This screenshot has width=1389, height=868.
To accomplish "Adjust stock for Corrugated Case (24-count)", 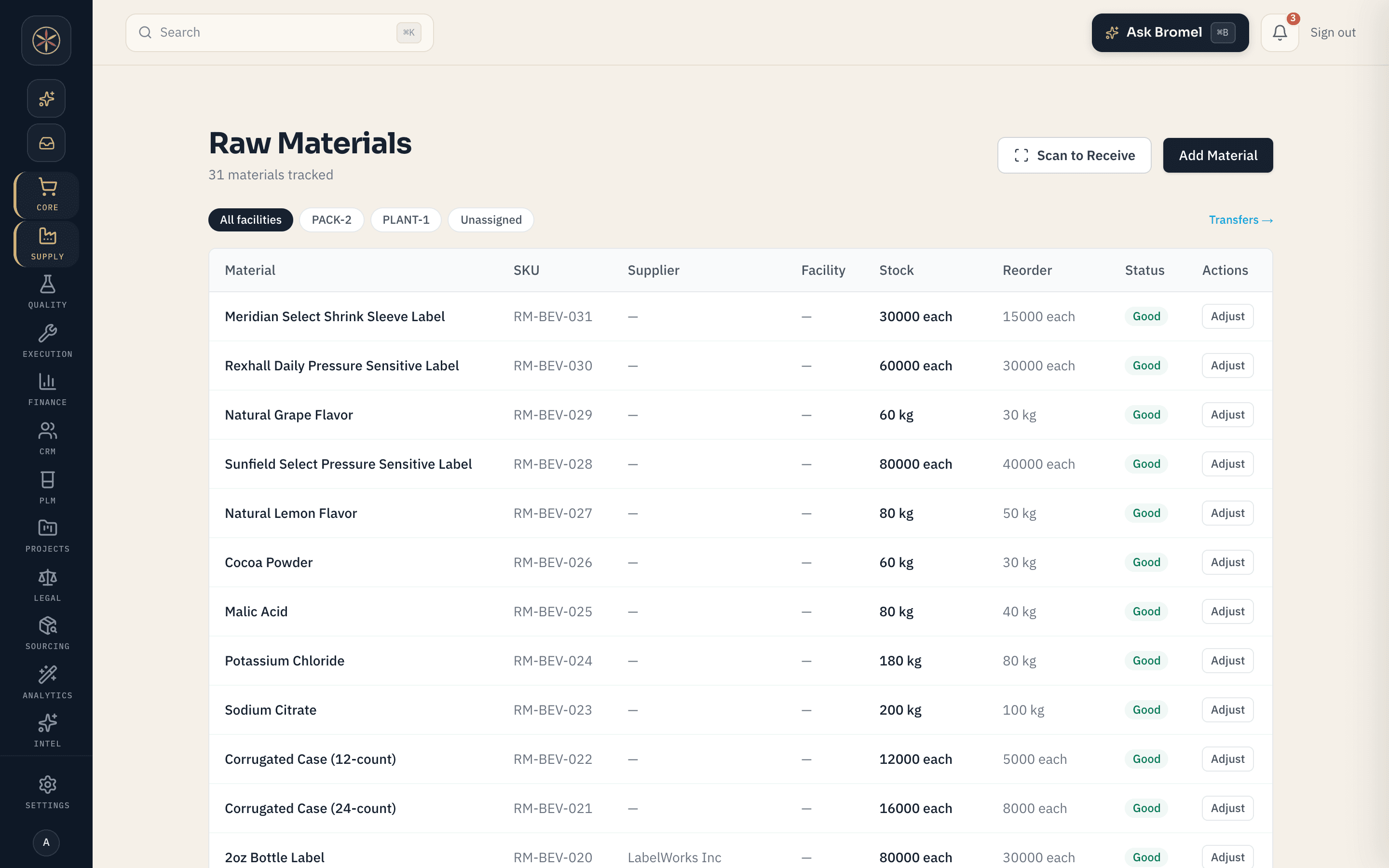I will (x=1228, y=808).
